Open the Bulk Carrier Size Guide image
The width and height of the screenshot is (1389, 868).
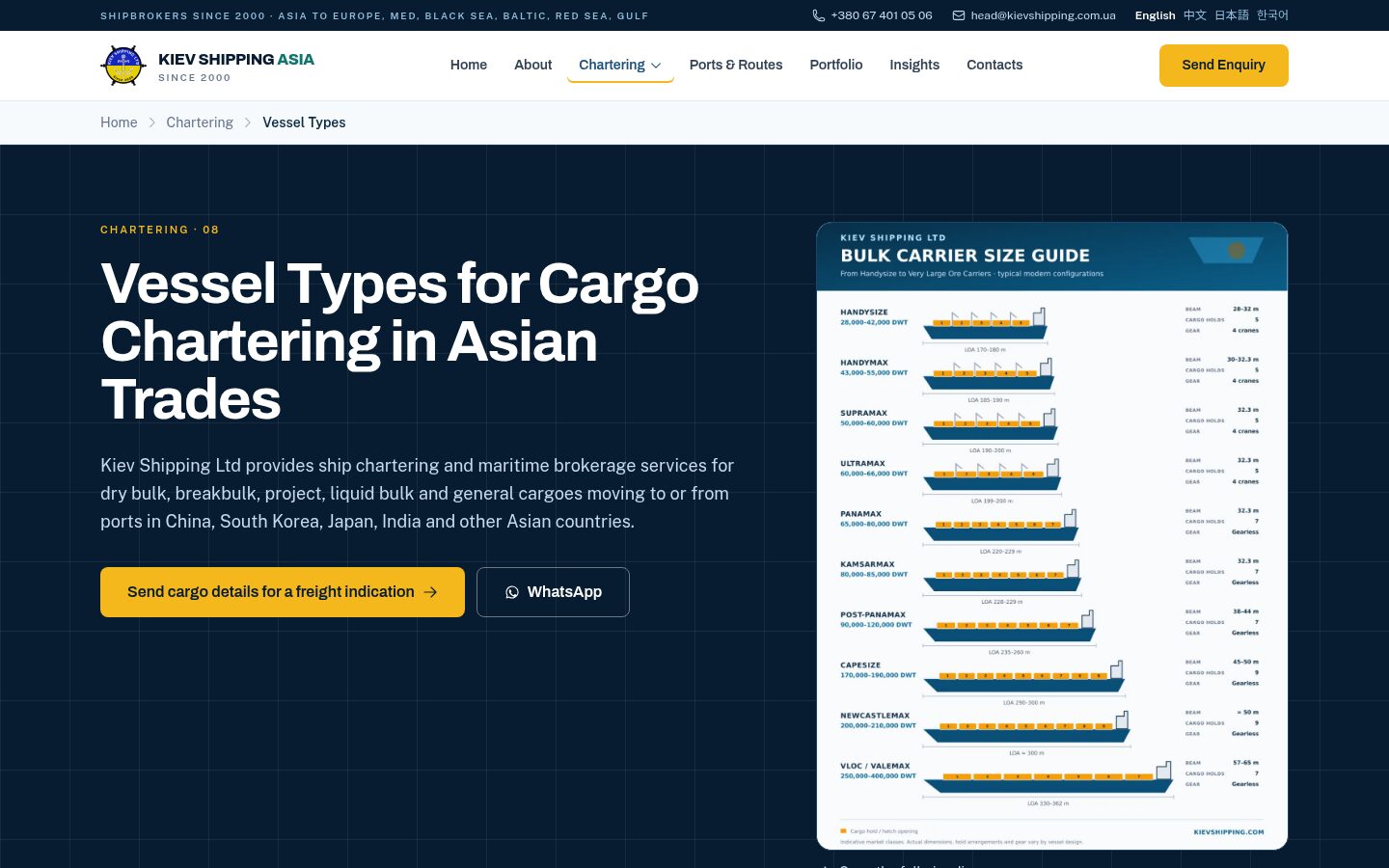[1052, 536]
